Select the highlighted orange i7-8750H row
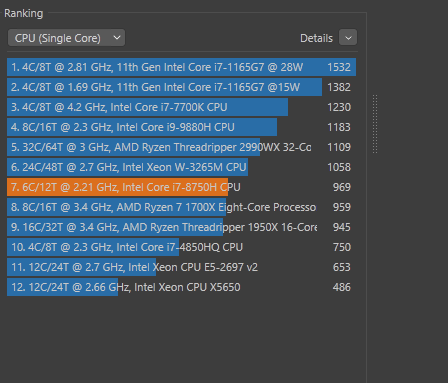The height and width of the screenshot is (383, 448). pos(181,187)
